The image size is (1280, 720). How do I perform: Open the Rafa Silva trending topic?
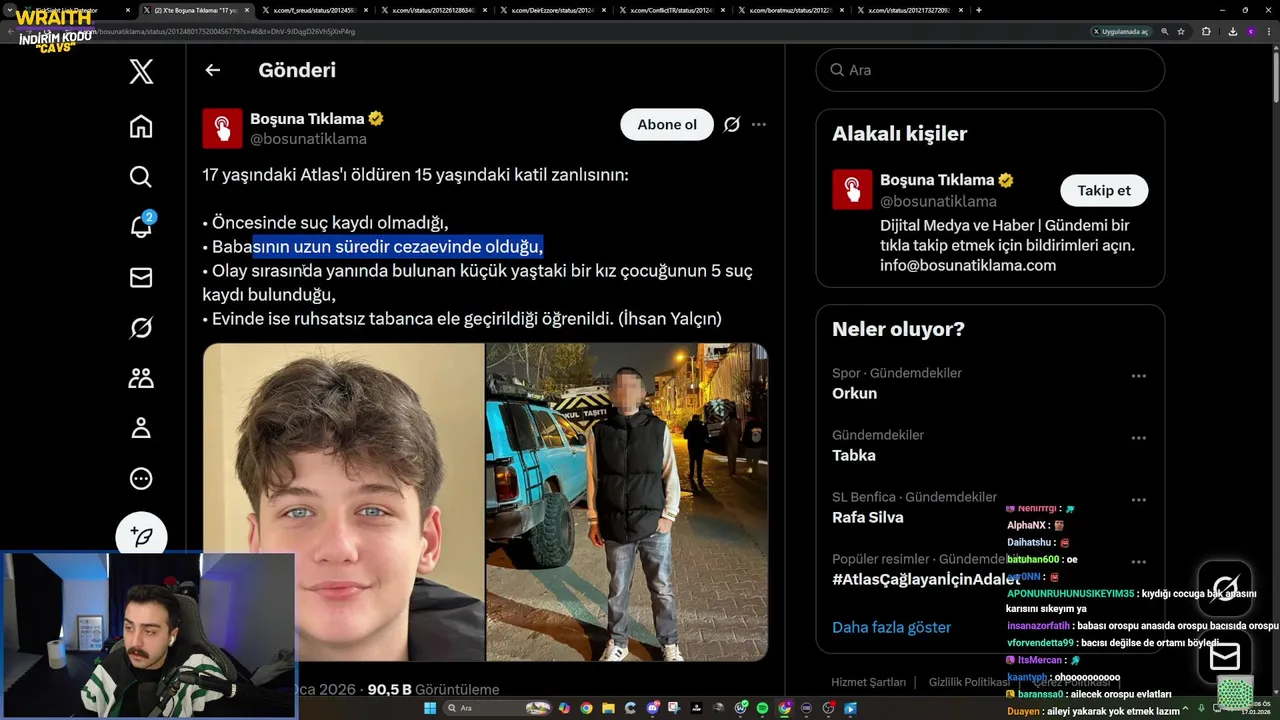tap(867, 517)
